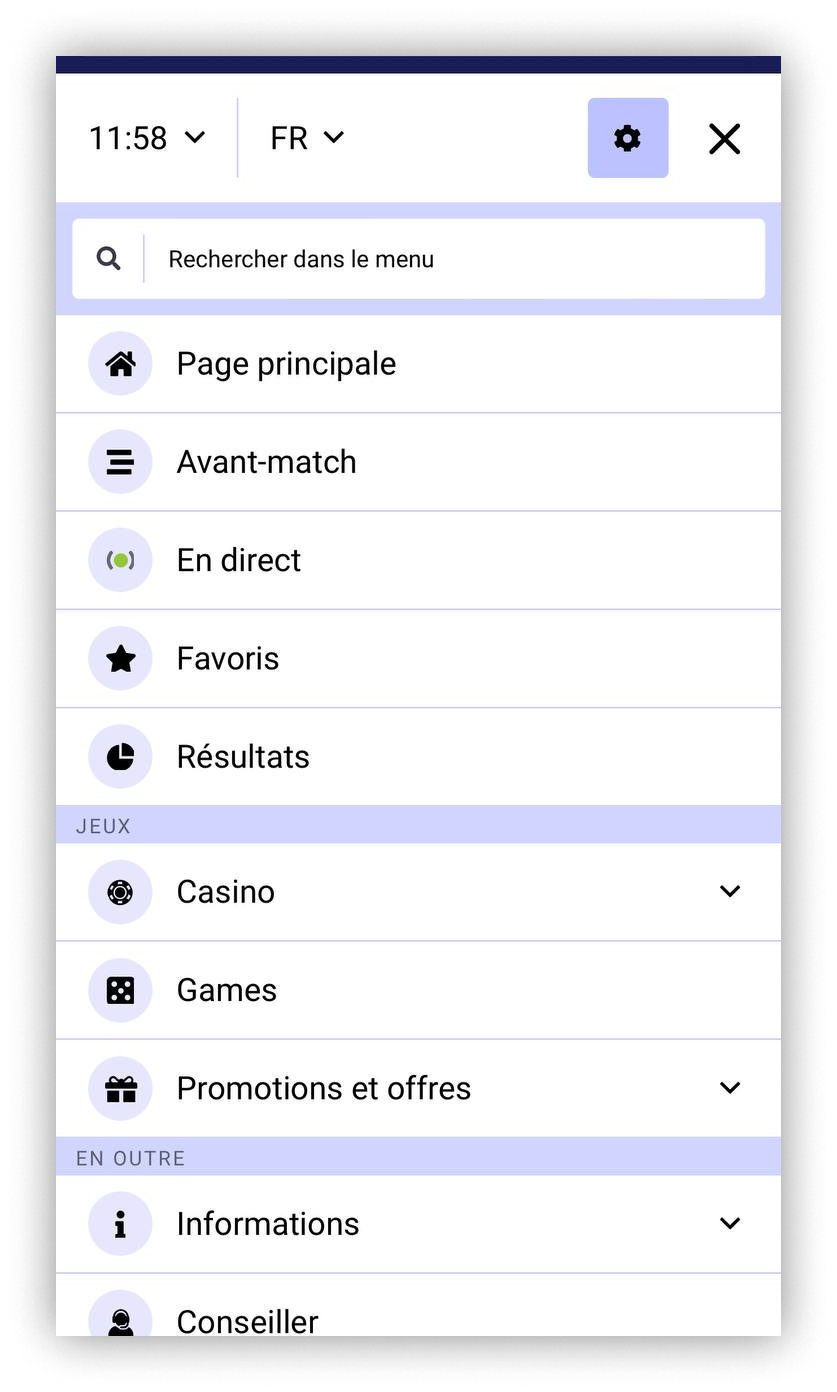Open the Promotions gift icon
The image size is (837, 1392).
coord(120,1088)
